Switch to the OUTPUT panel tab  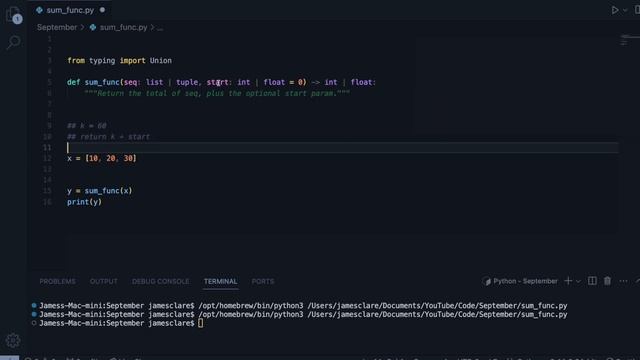(104, 281)
